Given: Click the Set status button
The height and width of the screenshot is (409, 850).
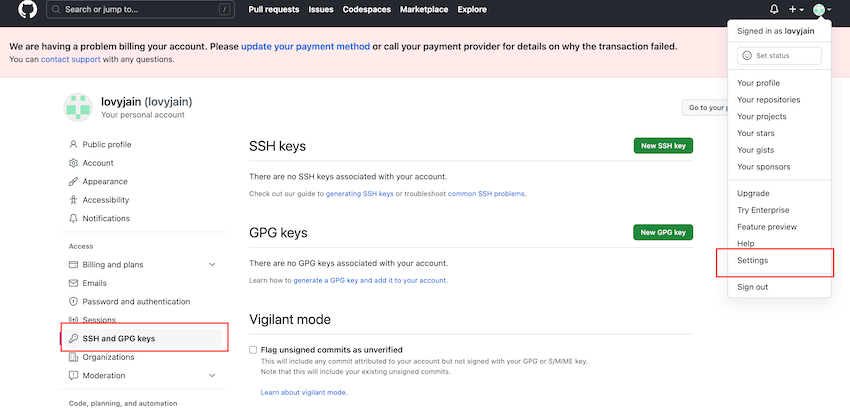Looking at the screenshot, I should 779,55.
